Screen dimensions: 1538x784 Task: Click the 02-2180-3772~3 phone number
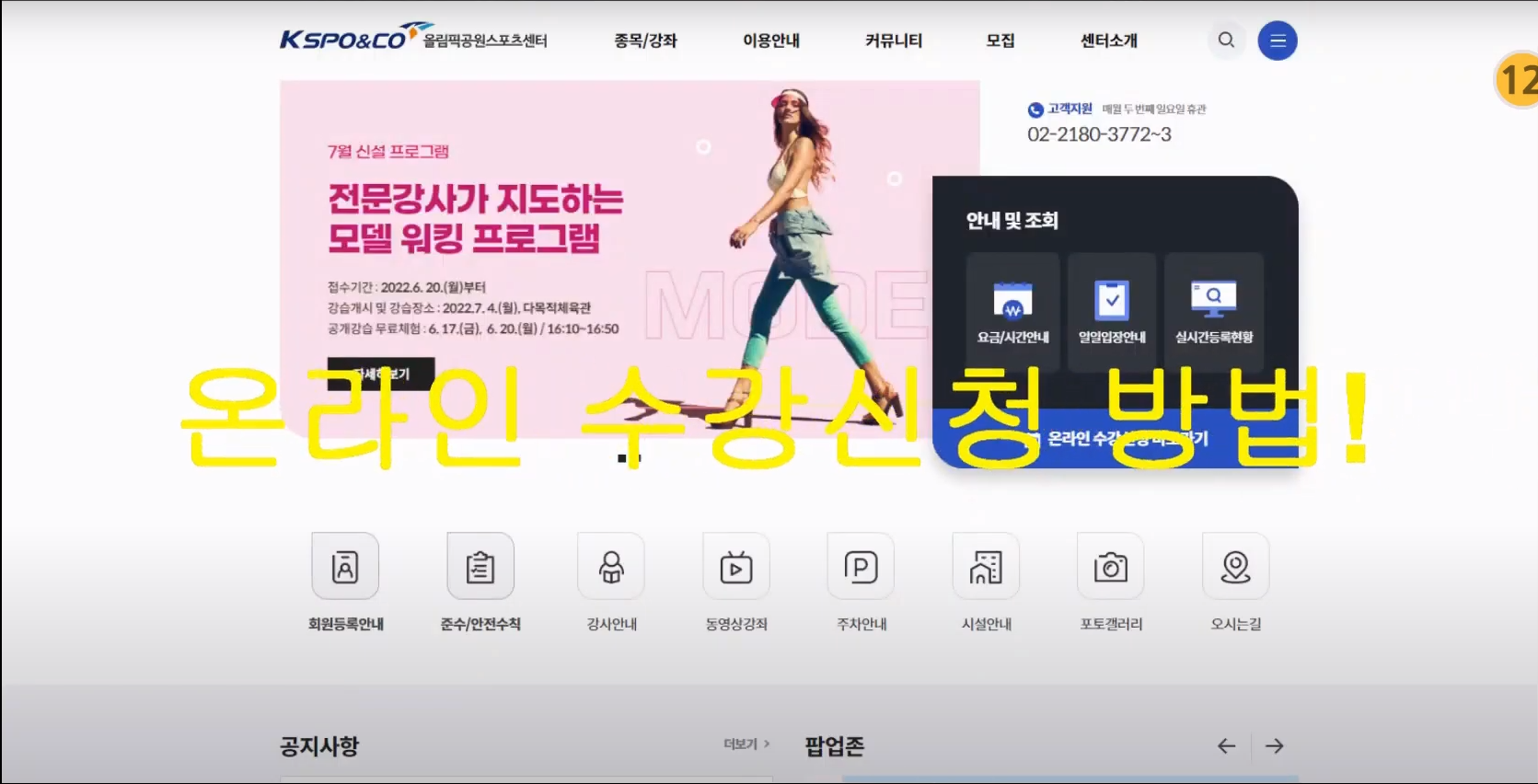coord(1099,134)
